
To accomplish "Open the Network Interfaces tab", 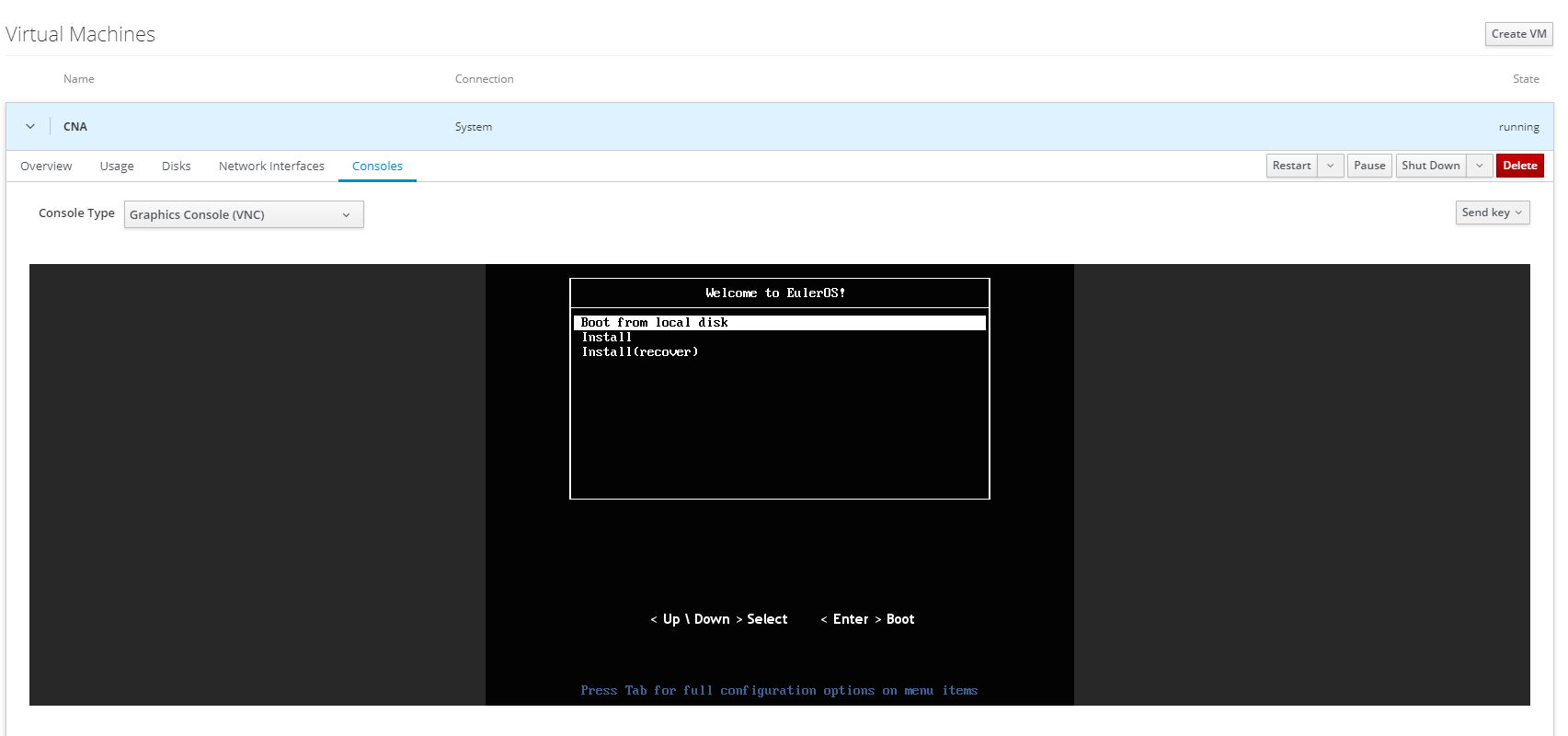I will pos(271,167).
